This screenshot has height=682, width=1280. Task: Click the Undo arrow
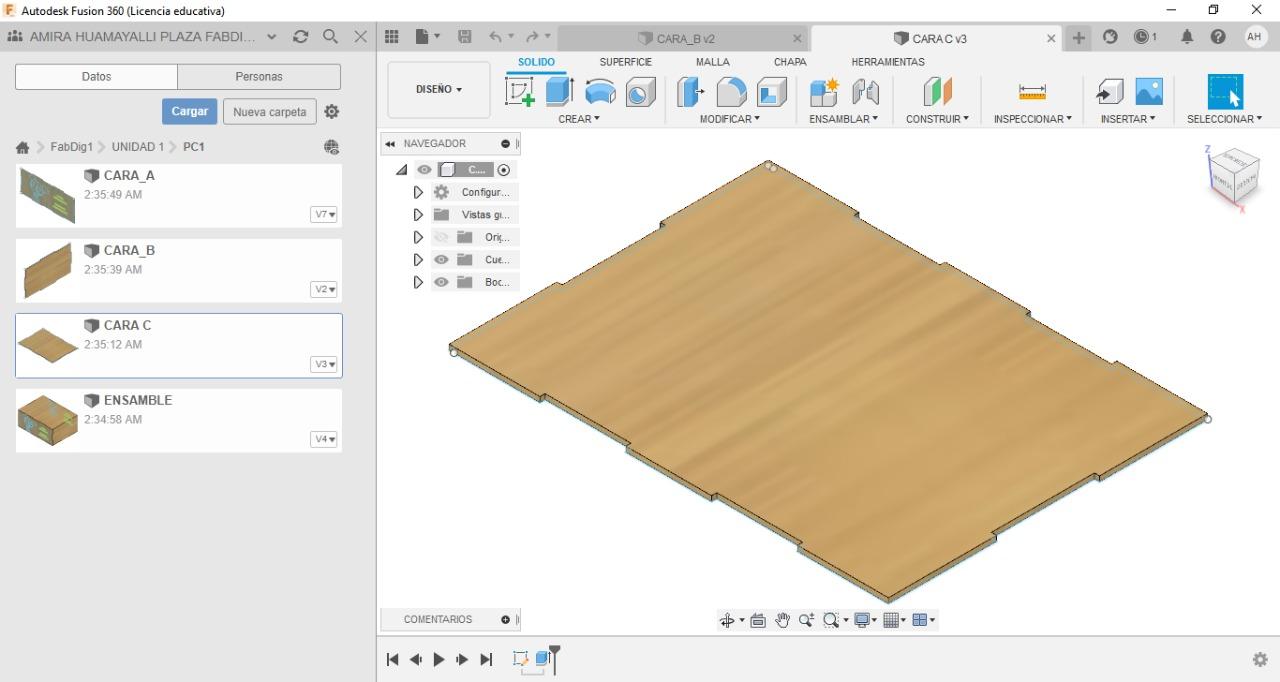495,37
